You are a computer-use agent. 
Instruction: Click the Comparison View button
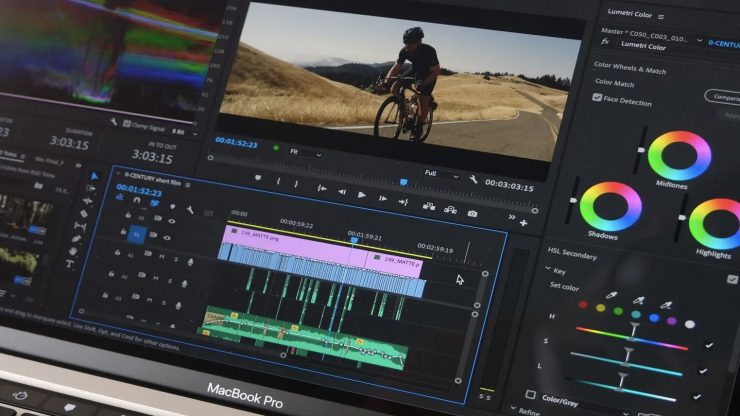[721, 96]
